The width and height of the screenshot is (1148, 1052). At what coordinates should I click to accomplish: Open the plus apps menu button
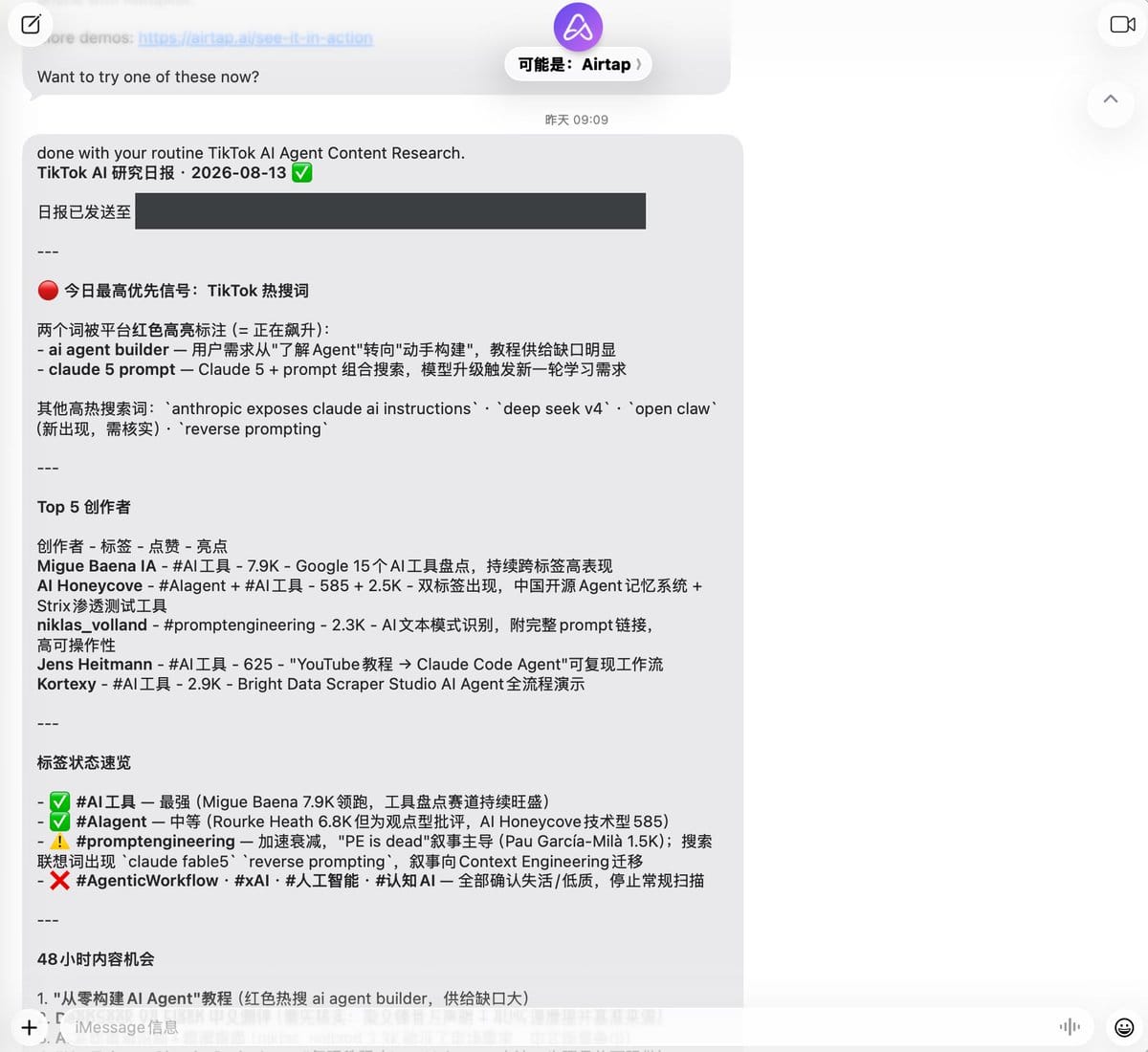click(x=29, y=1027)
